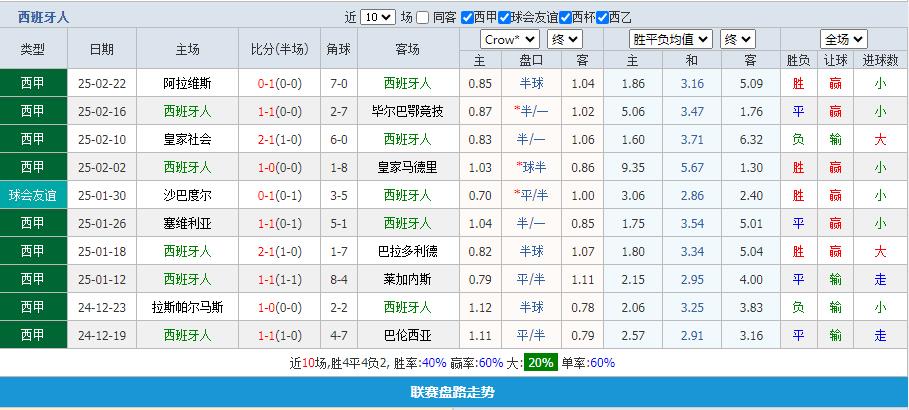Screen dimensions: 909x410
Task: Click the draw odds 2.86
Action: (x=692, y=195)
